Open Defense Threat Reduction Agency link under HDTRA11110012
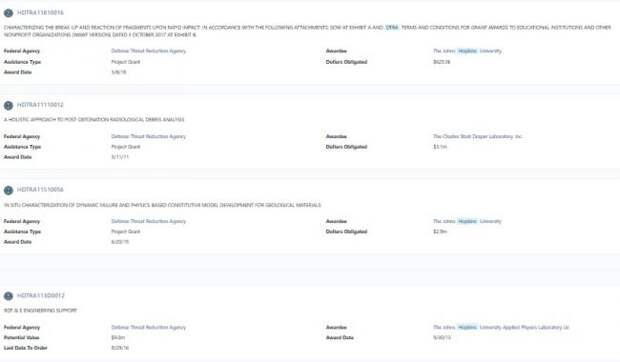 [x=148, y=136]
